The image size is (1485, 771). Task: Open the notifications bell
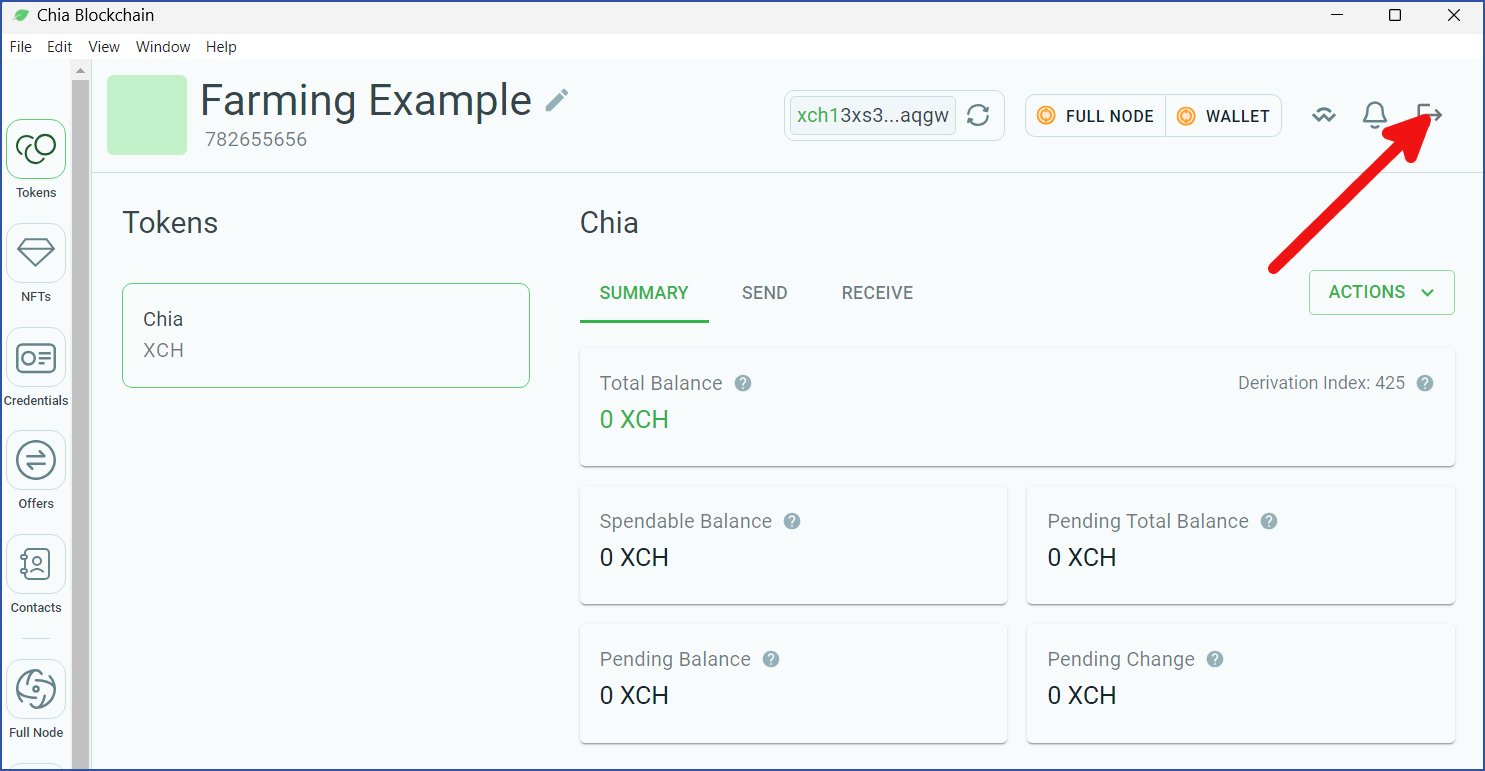click(1375, 116)
